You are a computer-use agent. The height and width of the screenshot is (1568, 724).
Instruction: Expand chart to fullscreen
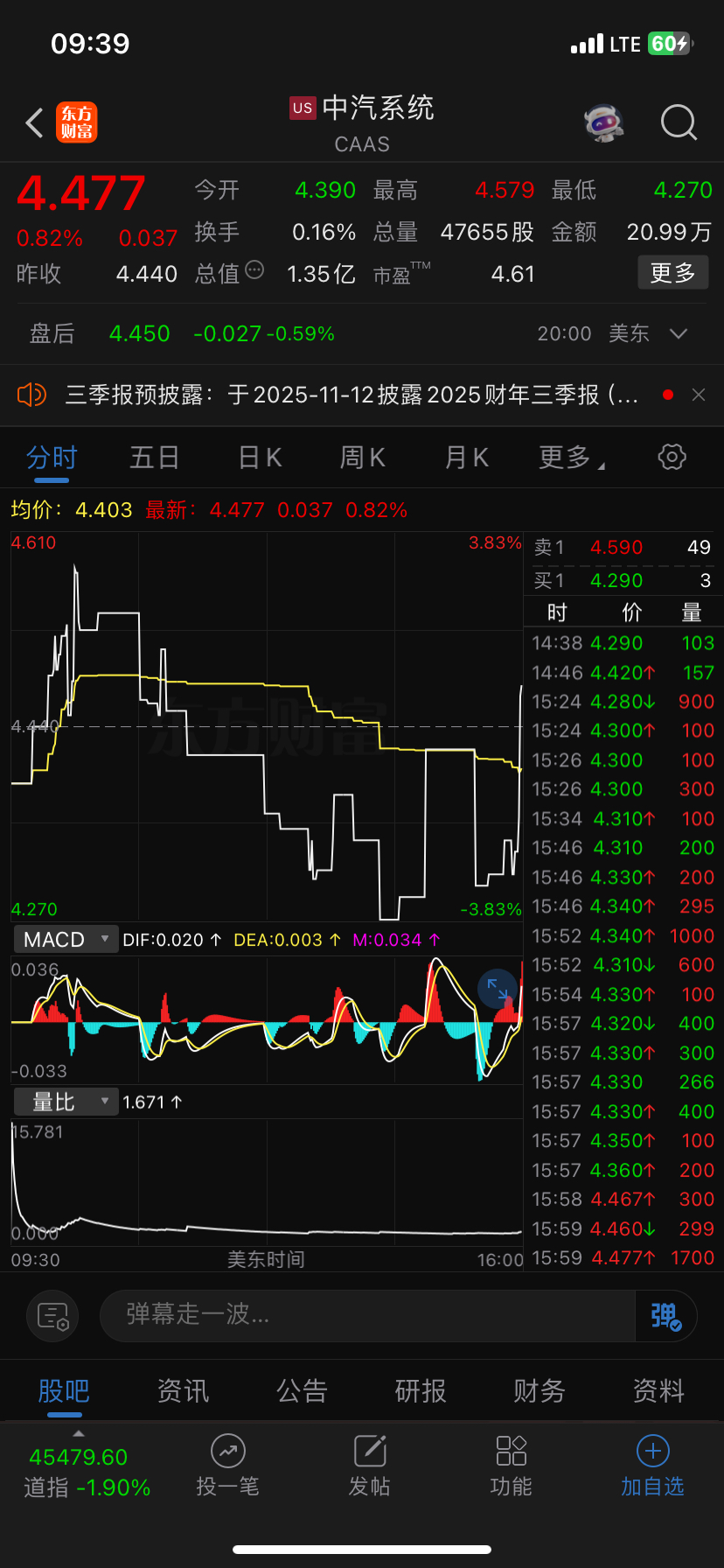498,989
